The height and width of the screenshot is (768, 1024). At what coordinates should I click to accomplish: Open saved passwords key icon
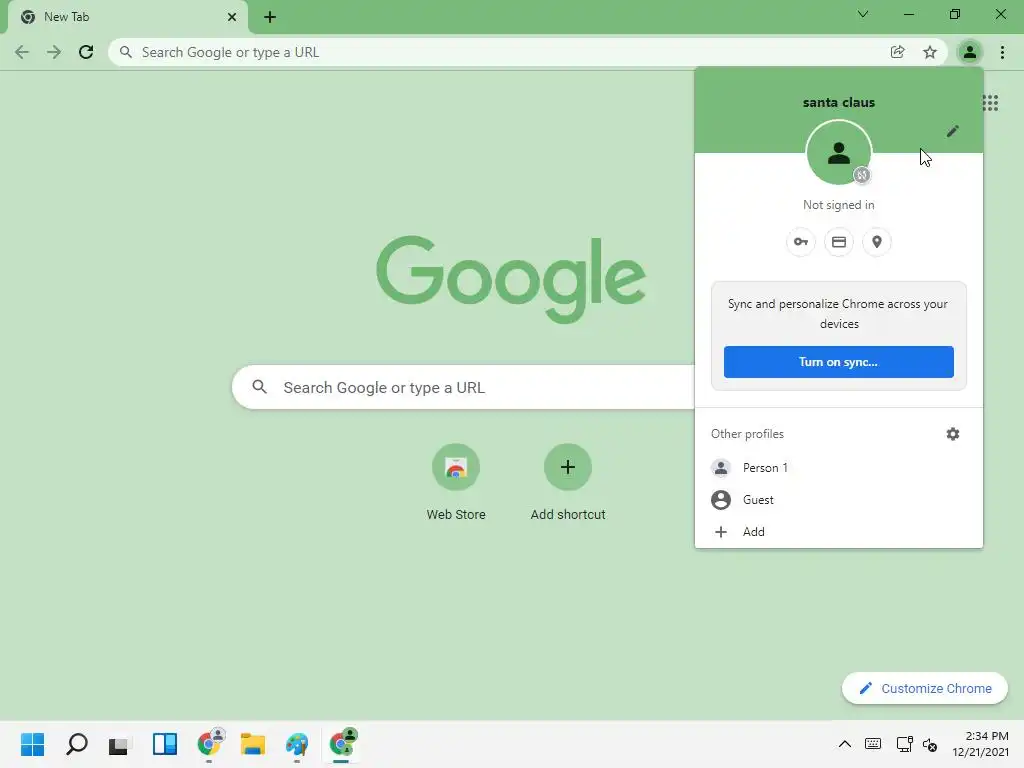coord(801,242)
